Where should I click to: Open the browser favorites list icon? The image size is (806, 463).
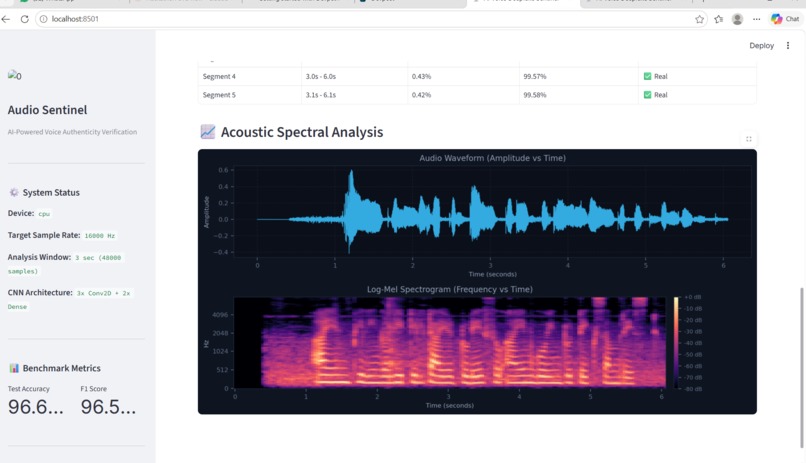719,19
